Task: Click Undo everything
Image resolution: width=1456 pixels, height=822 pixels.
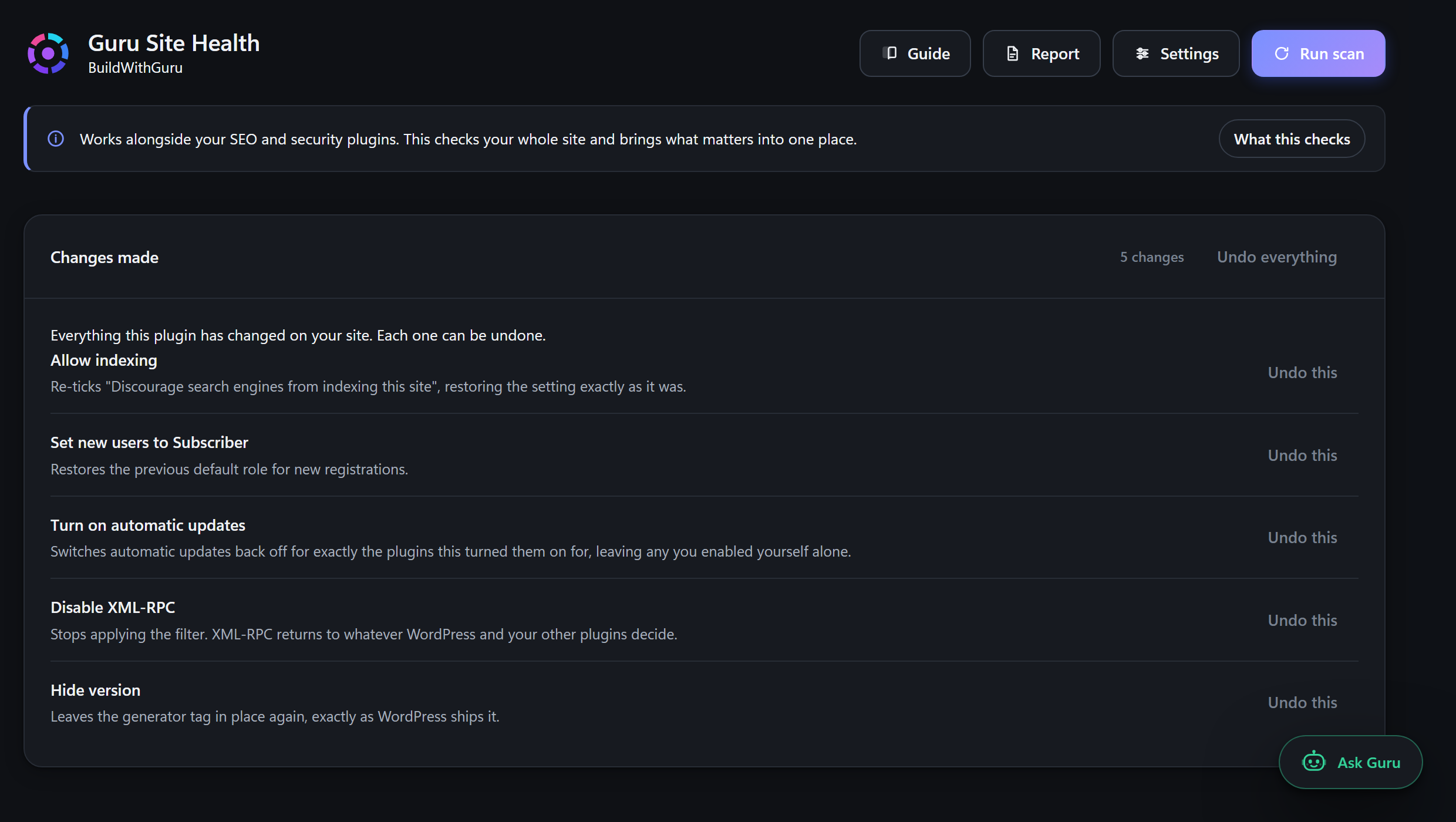Action: click(1277, 257)
